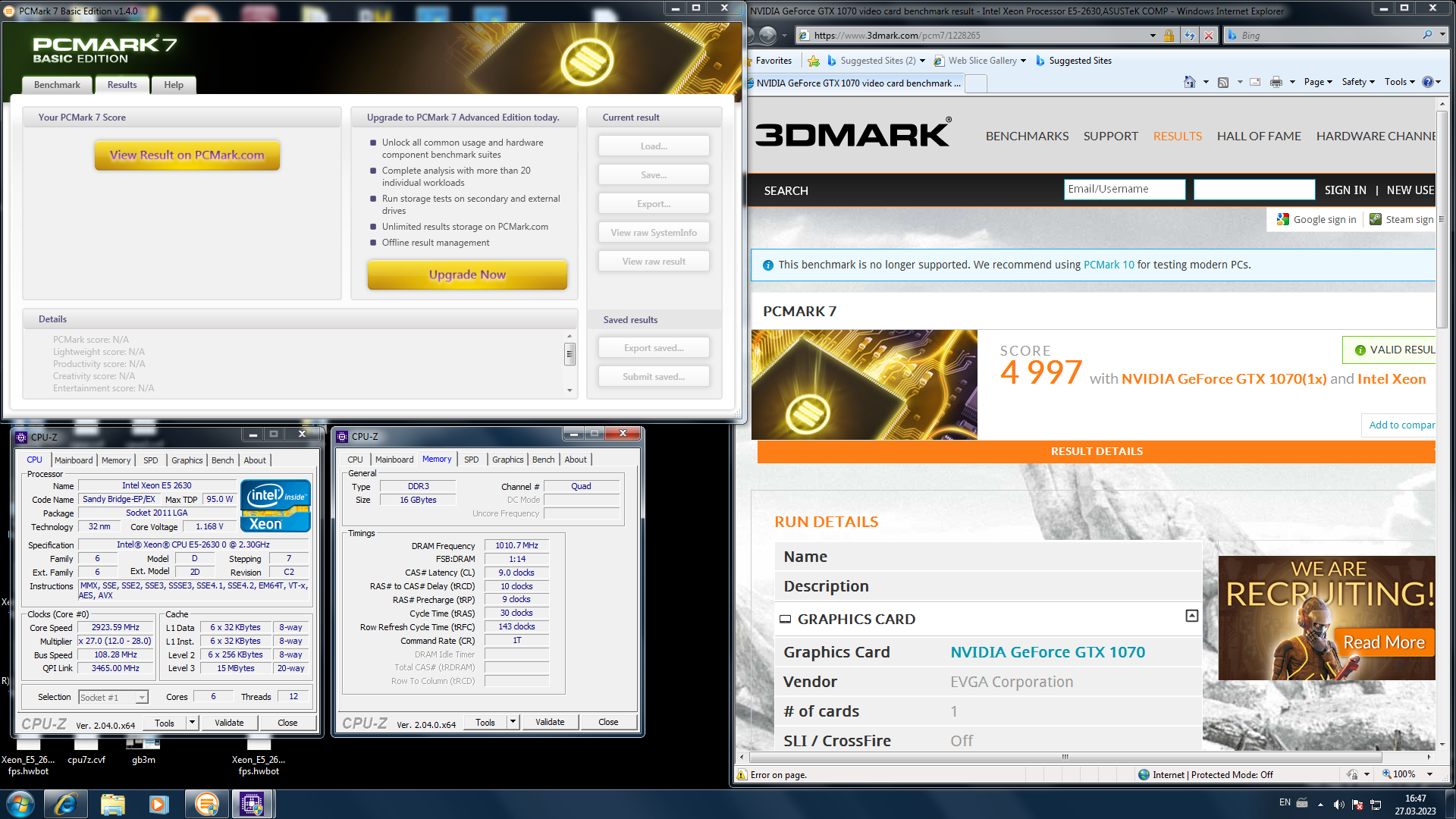Click the NVIDIA GeForce GTX 1070 graphics card link

click(1047, 652)
